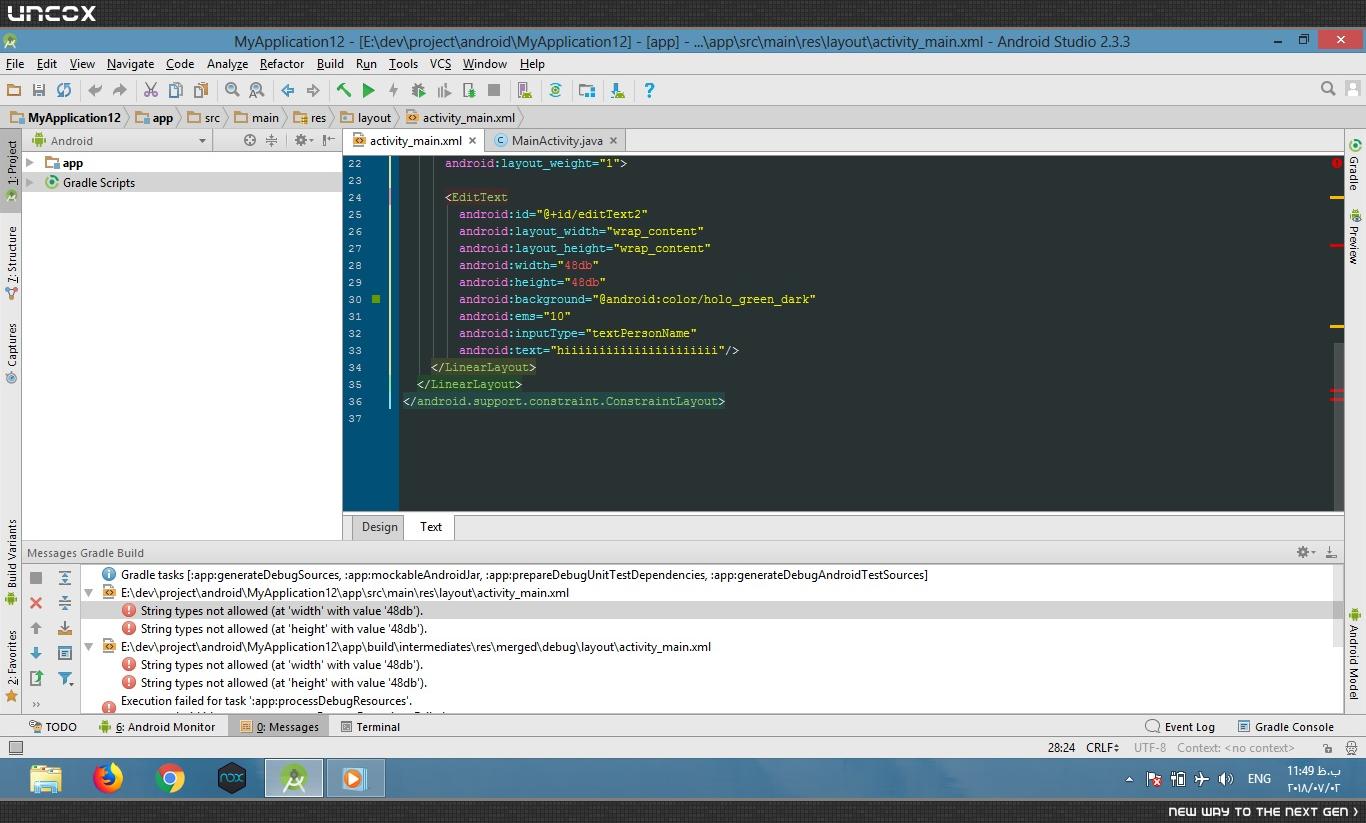The height and width of the screenshot is (823, 1366).
Task: Open Project panel gear settings dropdown
Action: point(302,141)
